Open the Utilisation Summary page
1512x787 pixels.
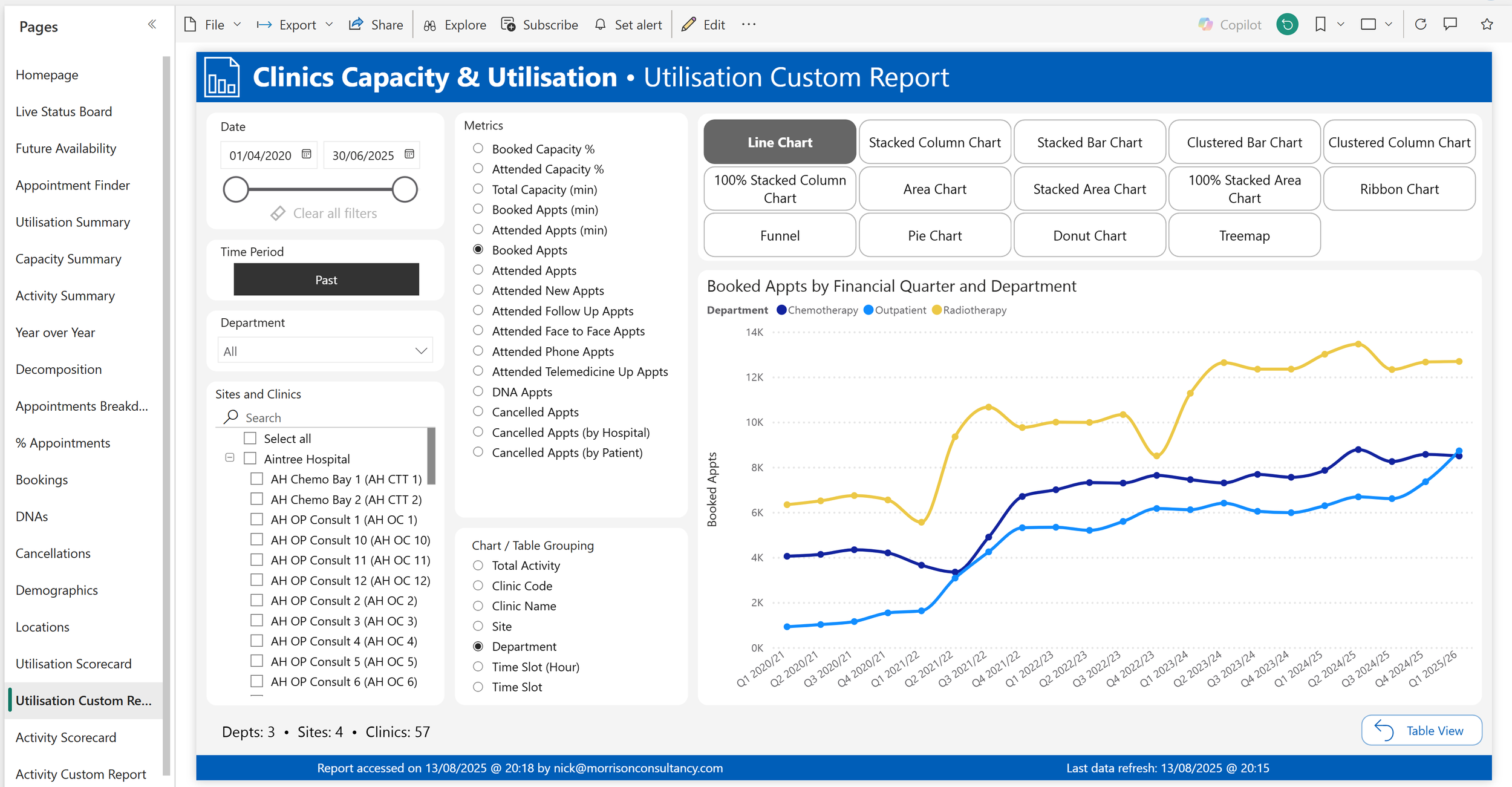tap(73, 222)
